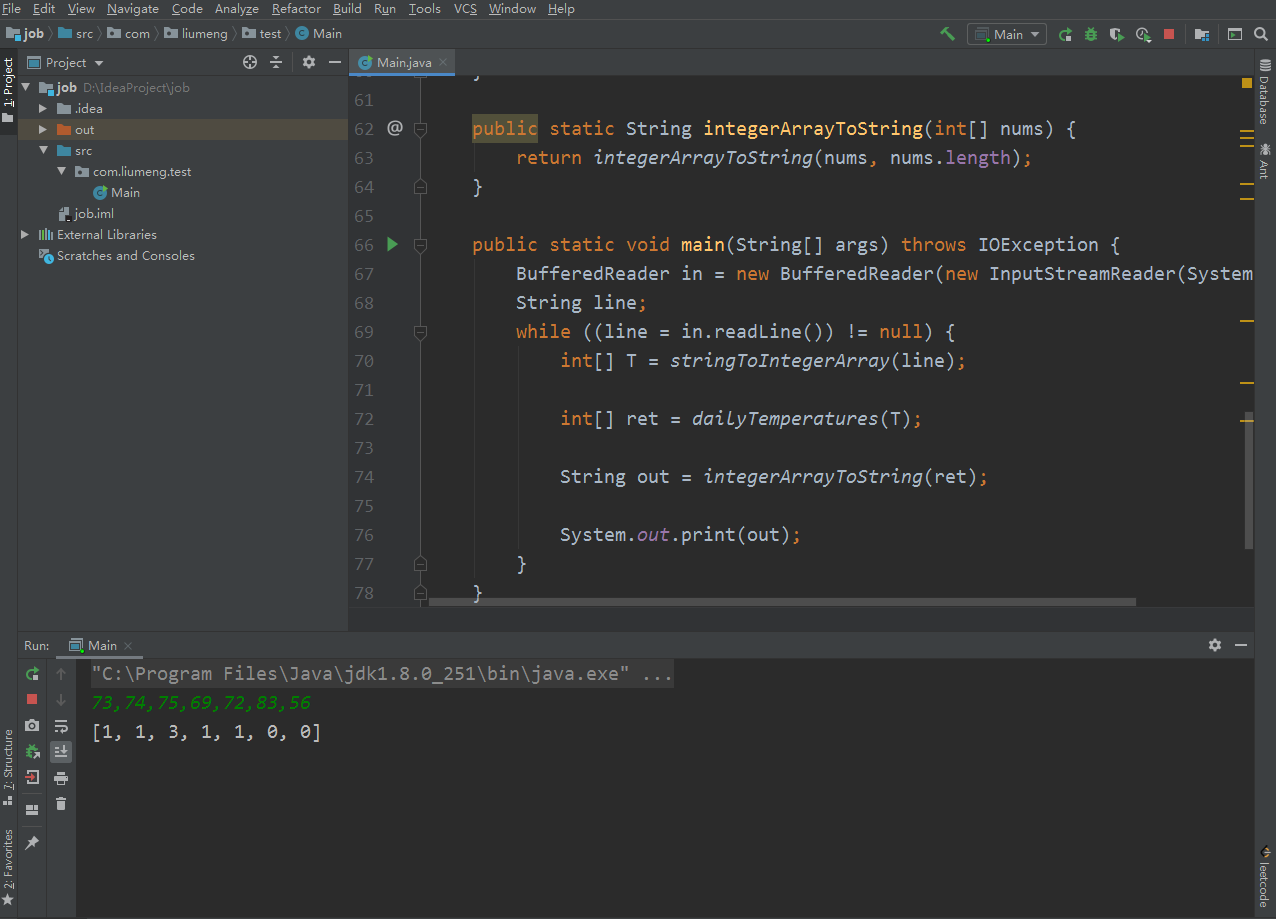Open the Refactor menu
Image resolution: width=1276 pixels, height=919 pixels.
point(296,9)
